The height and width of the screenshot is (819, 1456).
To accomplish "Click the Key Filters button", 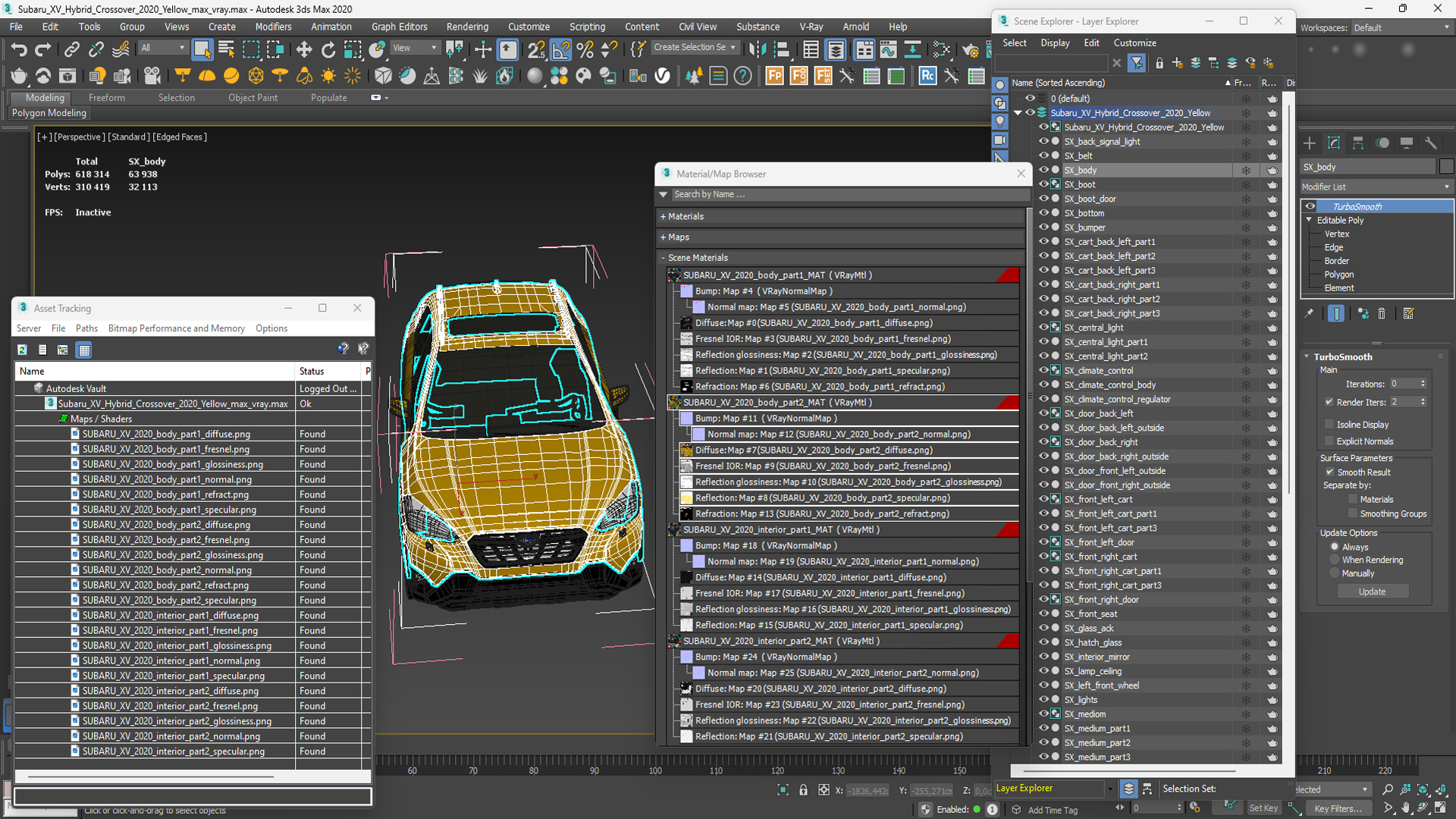I will (1338, 808).
